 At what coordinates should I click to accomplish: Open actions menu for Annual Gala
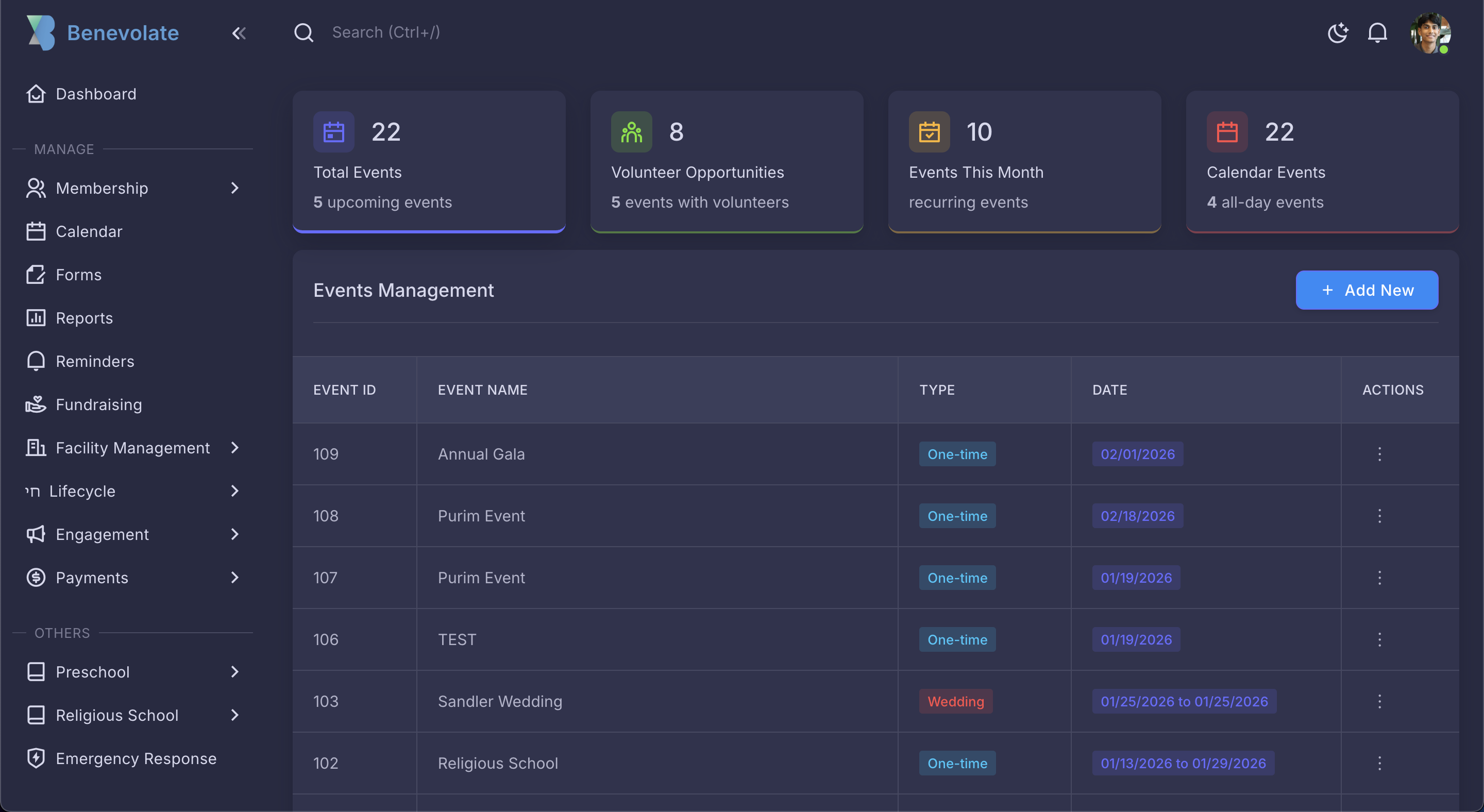click(1379, 454)
